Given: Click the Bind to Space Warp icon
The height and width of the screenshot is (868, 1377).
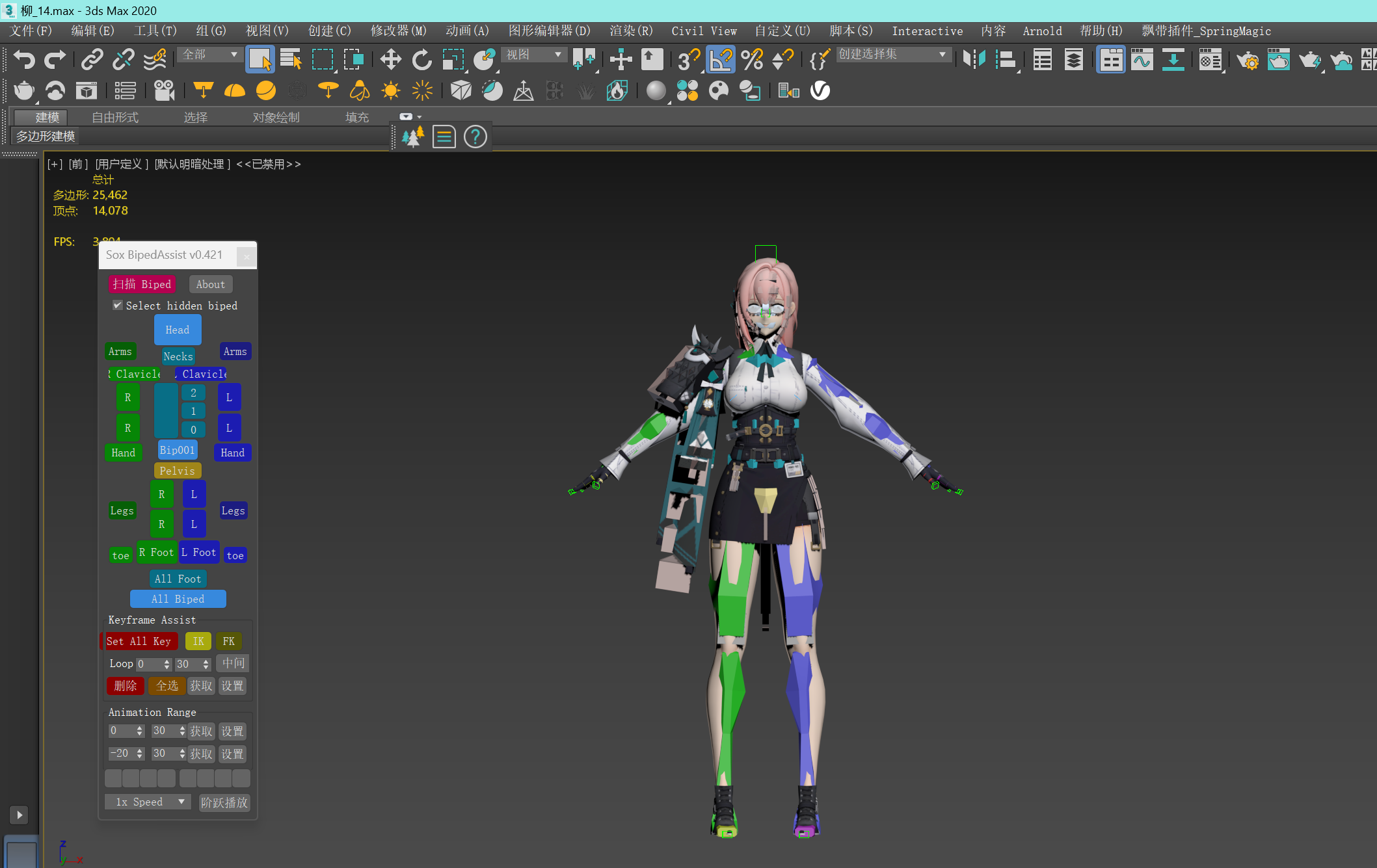Looking at the screenshot, I should 154,60.
